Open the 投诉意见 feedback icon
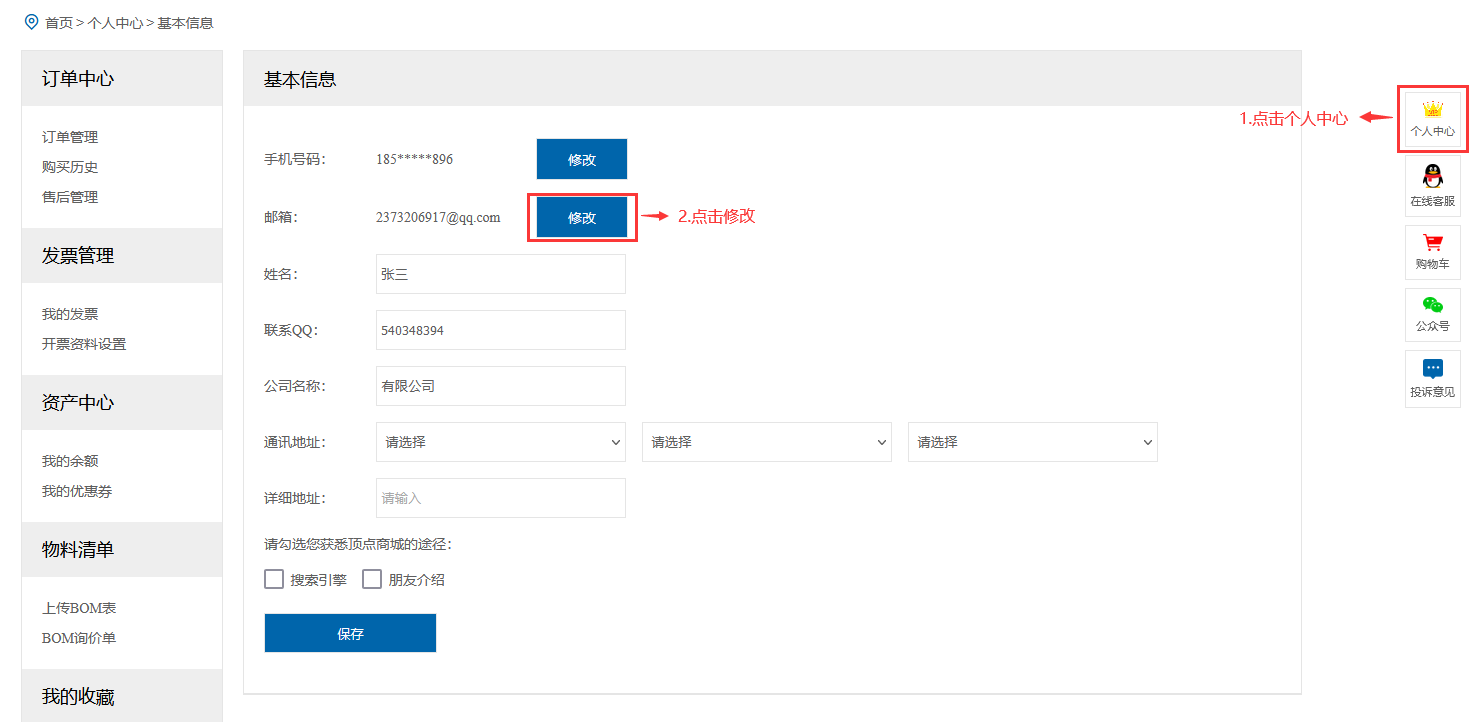 coord(1432,369)
